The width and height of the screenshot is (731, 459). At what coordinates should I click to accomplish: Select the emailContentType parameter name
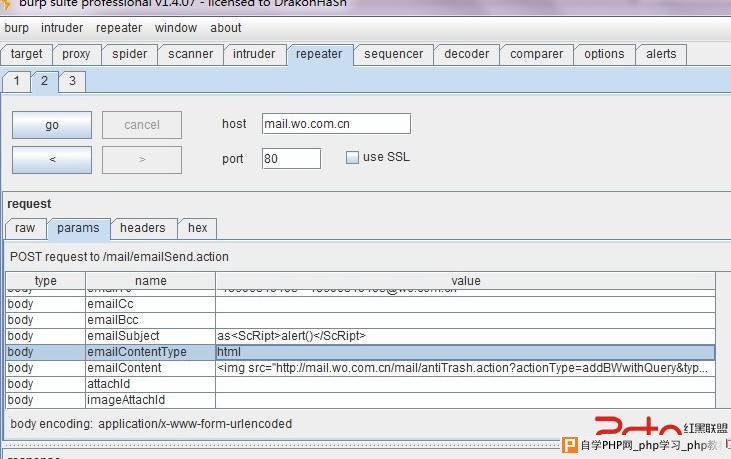(x=151, y=352)
